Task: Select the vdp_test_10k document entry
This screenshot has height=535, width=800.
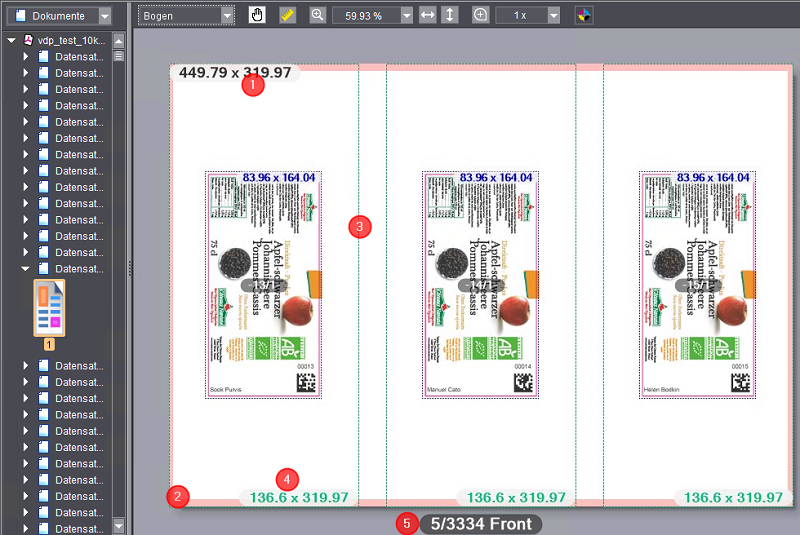Action: click(x=71, y=40)
